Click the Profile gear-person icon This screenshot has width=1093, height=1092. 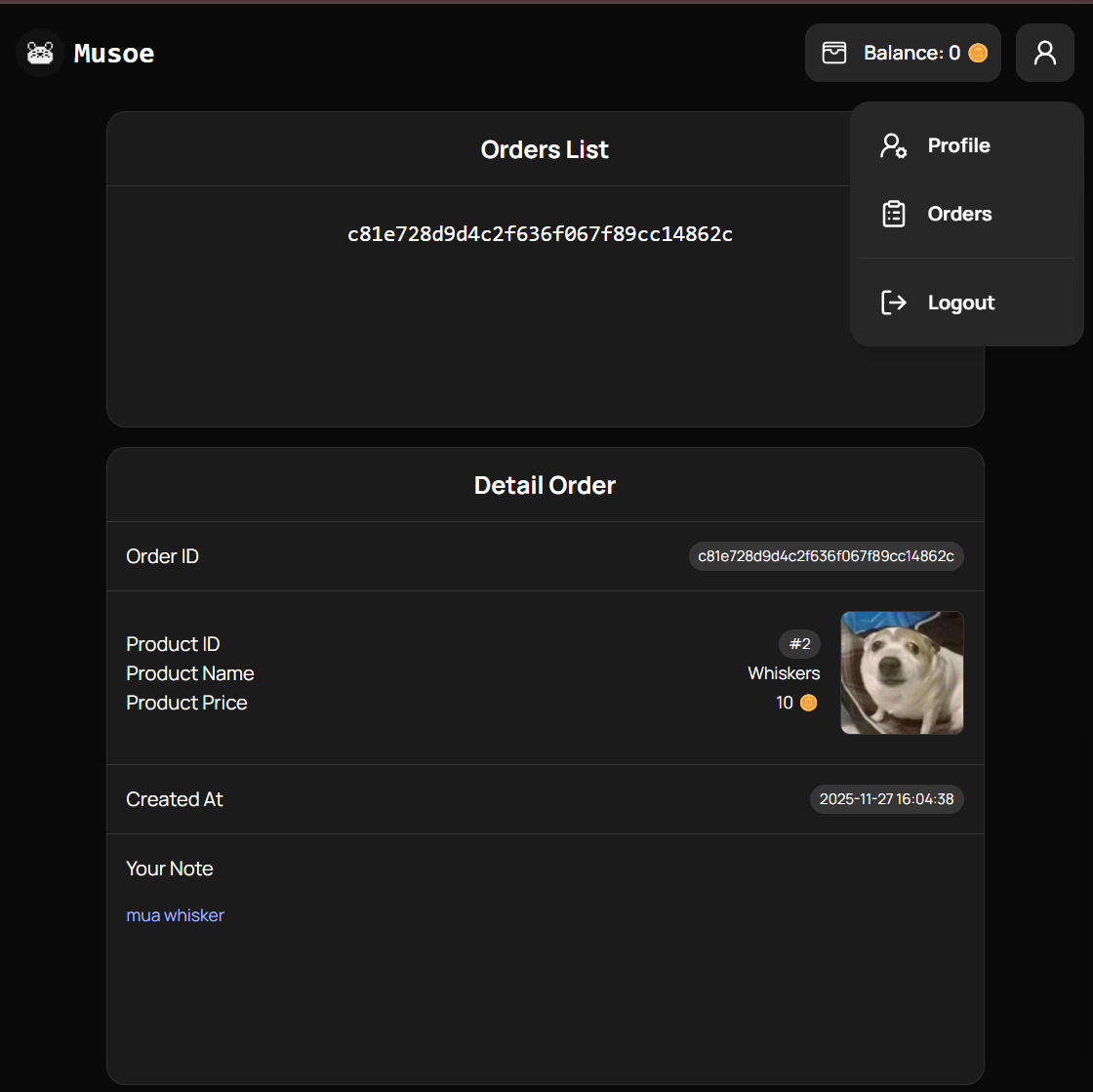coord(893,145)
